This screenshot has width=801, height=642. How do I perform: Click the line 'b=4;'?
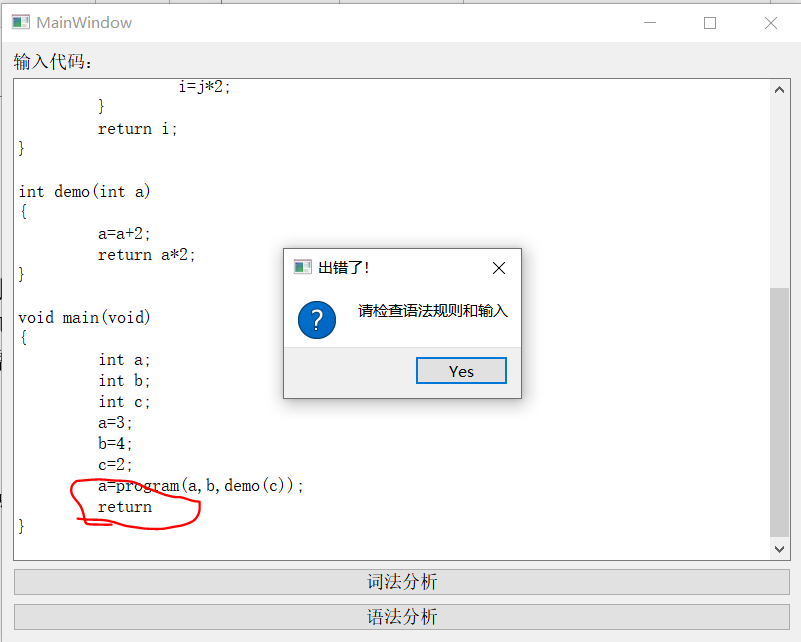pos(115,443)
